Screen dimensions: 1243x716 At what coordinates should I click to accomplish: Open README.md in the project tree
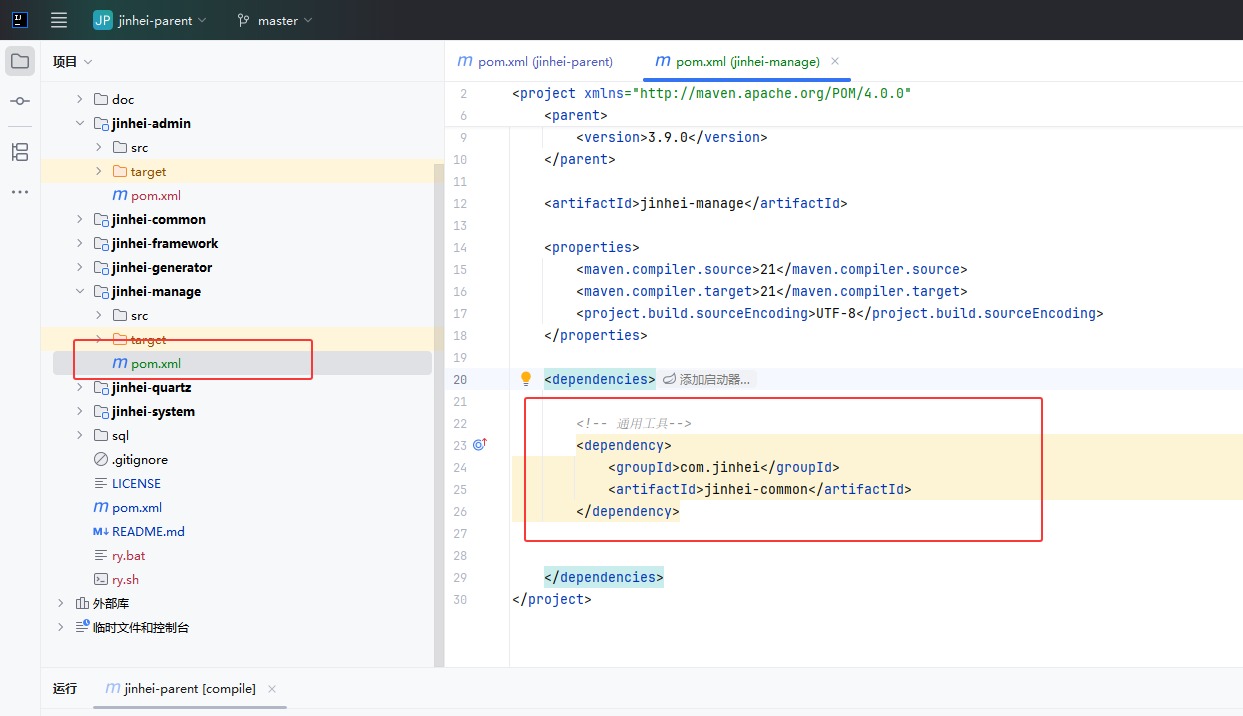click(148, 531)
